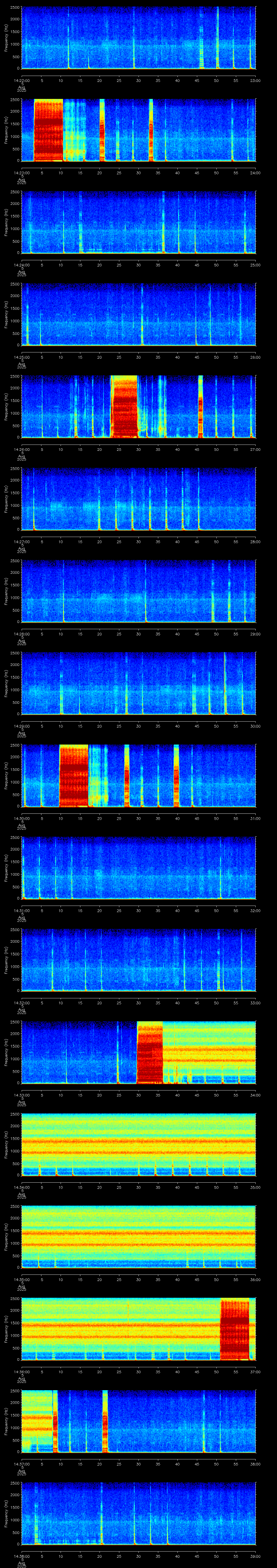Open the spectrogram panel starting at 14:31:00
The height and width of the screenshot is (1568, 277).
click(138, 868)
